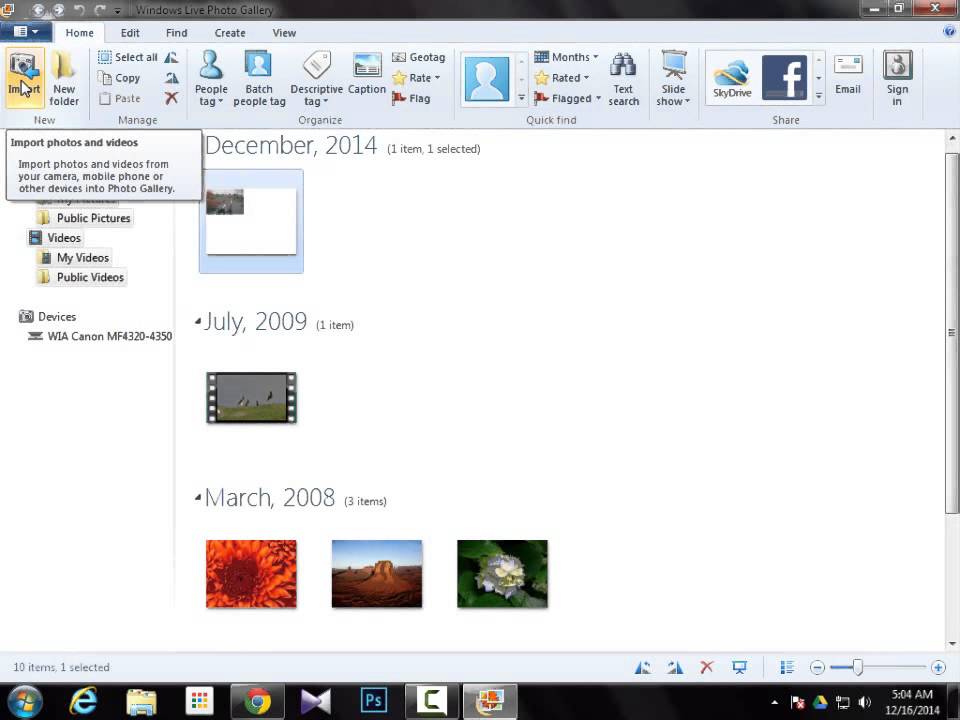Image resolution: width=960 pixels, height=720 pixels.
Task: Open the View tab
Action: pos(283,32)
